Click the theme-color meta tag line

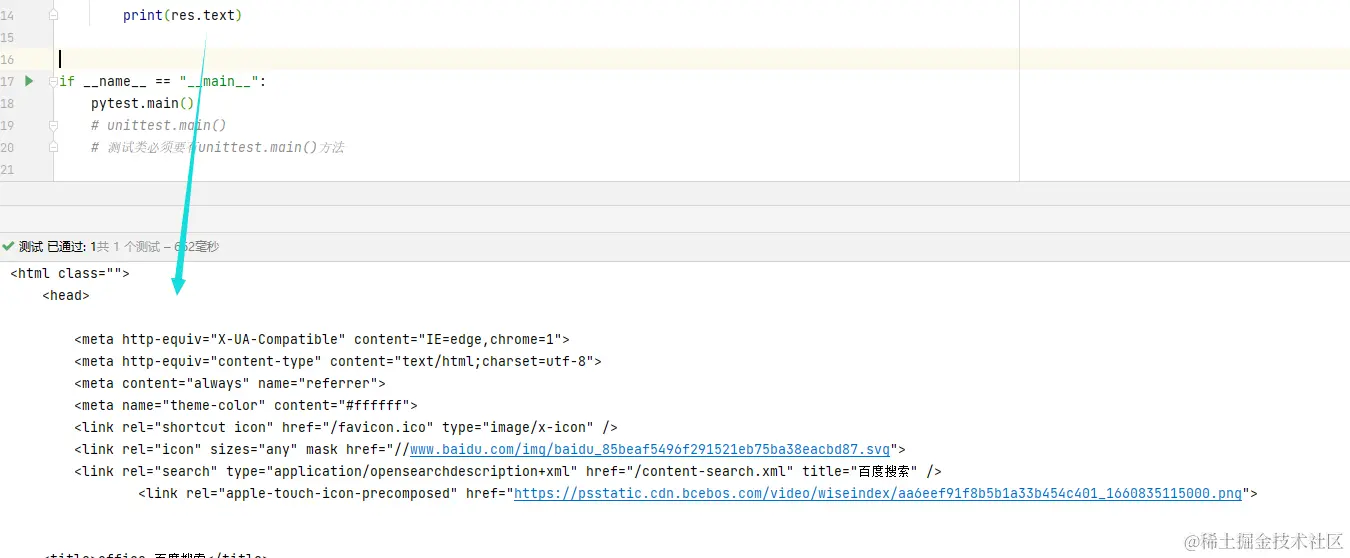245,406
